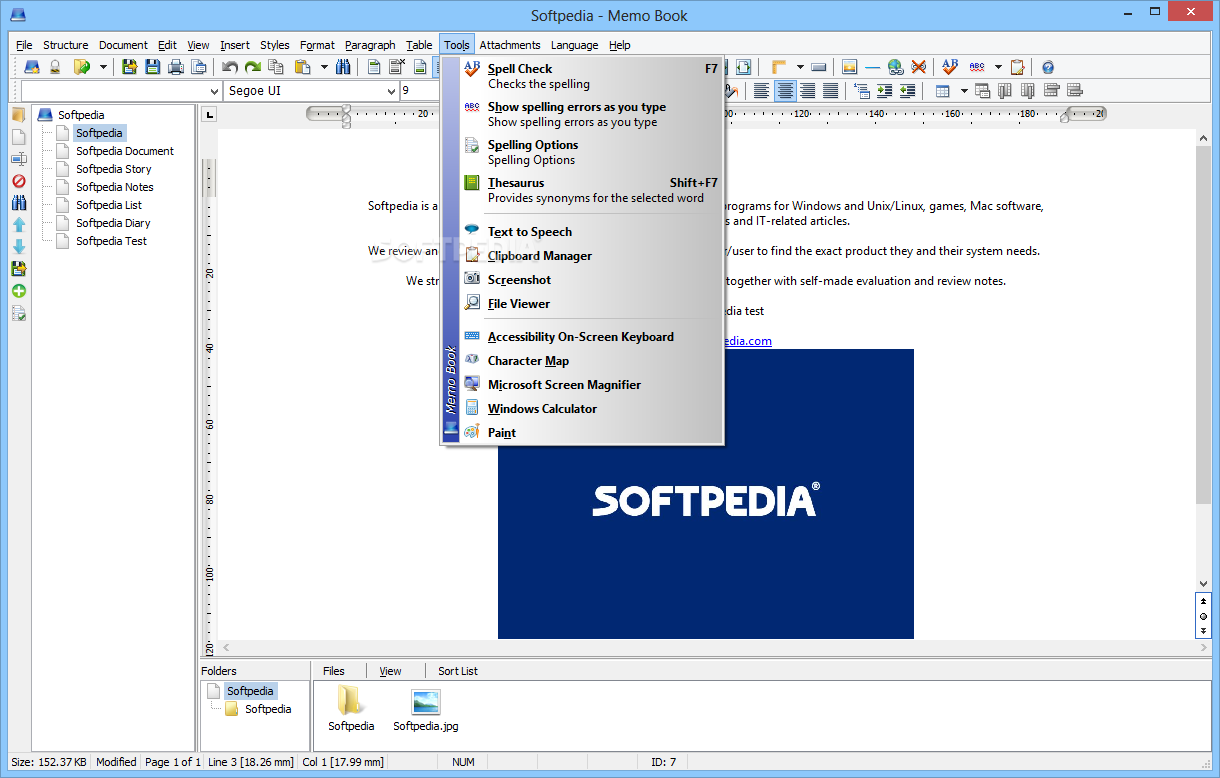Click the AB spell check toolbar icon
The width and height of the screenshot is (1220, 778).
(950, 67)
